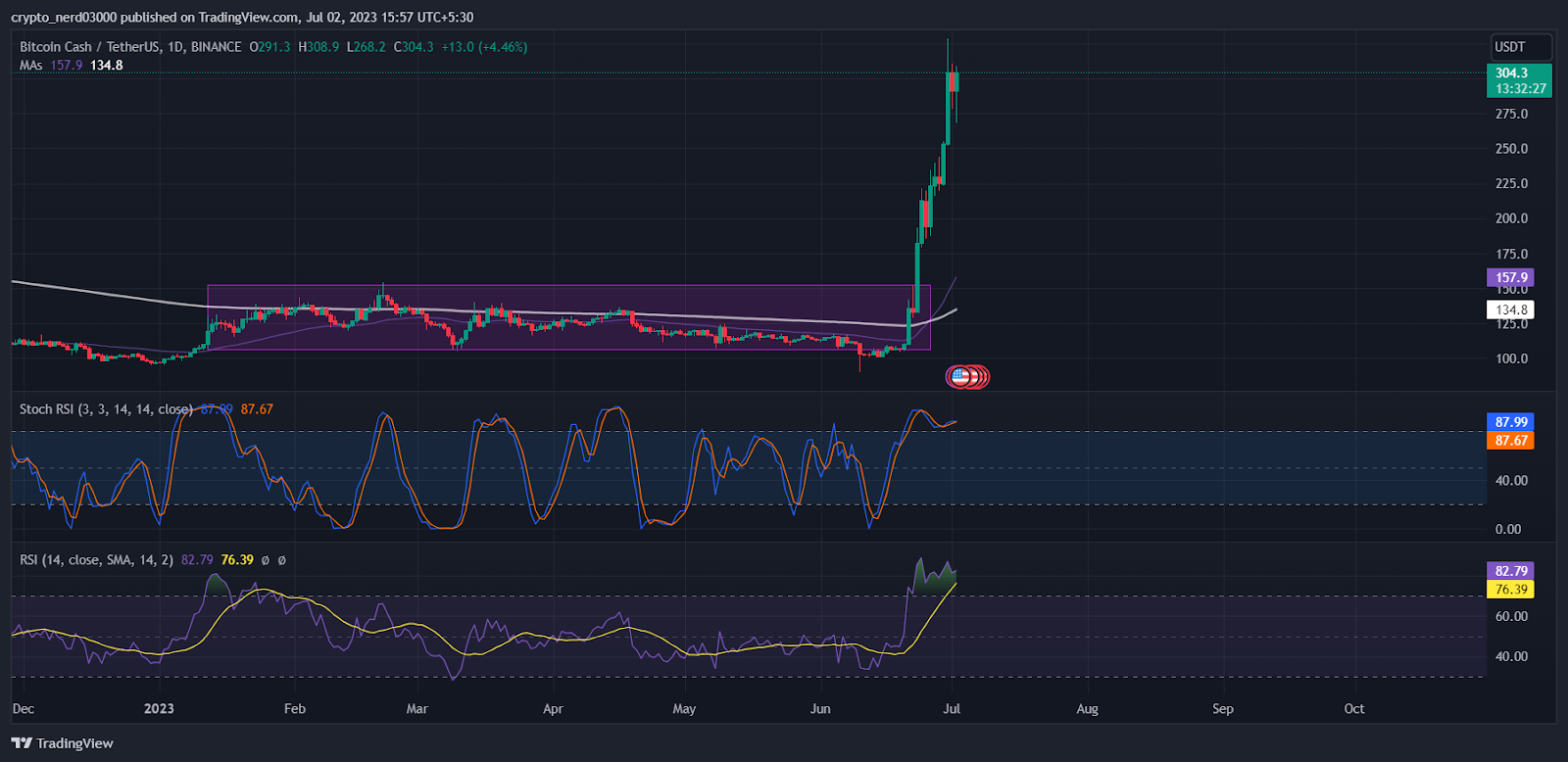Click the Stoch RSI blue value label 87.99
This screenshot has width=1568, height=762.
1510,422
